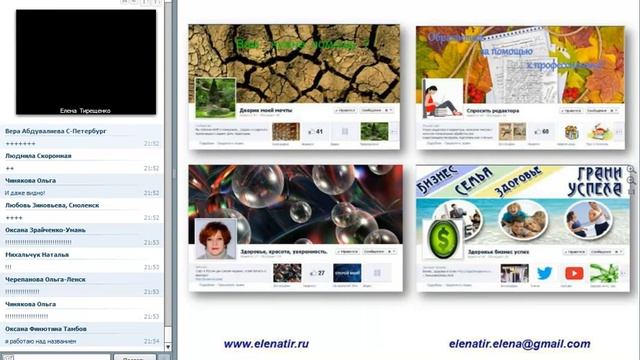The width and height of the screenshot is (640, 360).
Task: Click the photos thumbnail on bubbles page
Action: 287,273
